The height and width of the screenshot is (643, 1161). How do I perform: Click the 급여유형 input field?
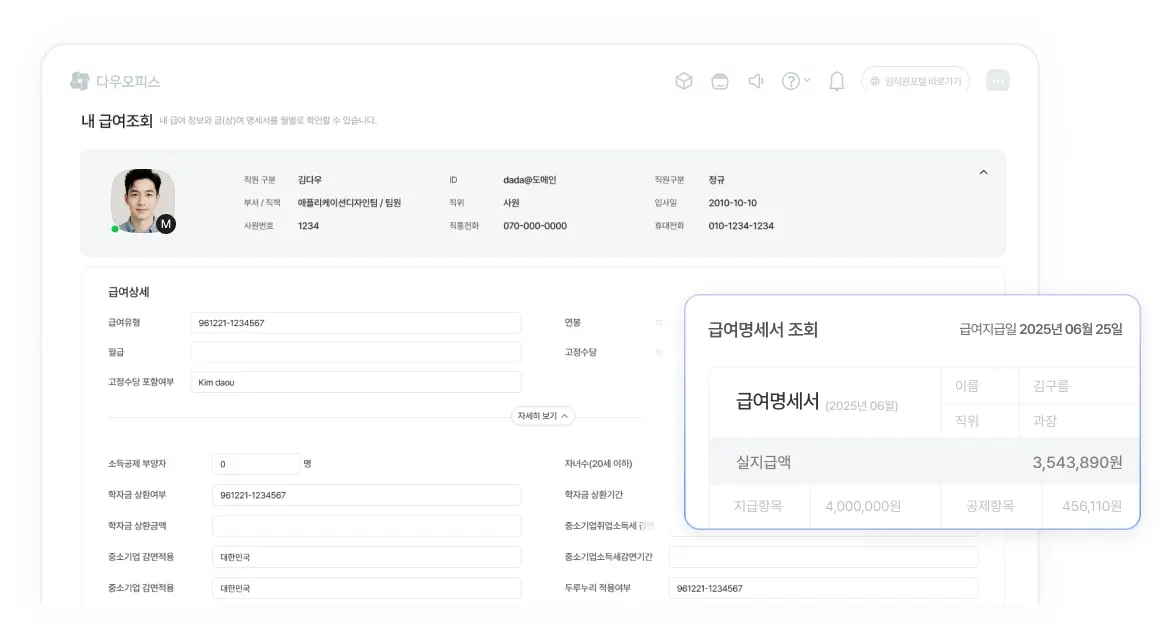coord(355,322)
